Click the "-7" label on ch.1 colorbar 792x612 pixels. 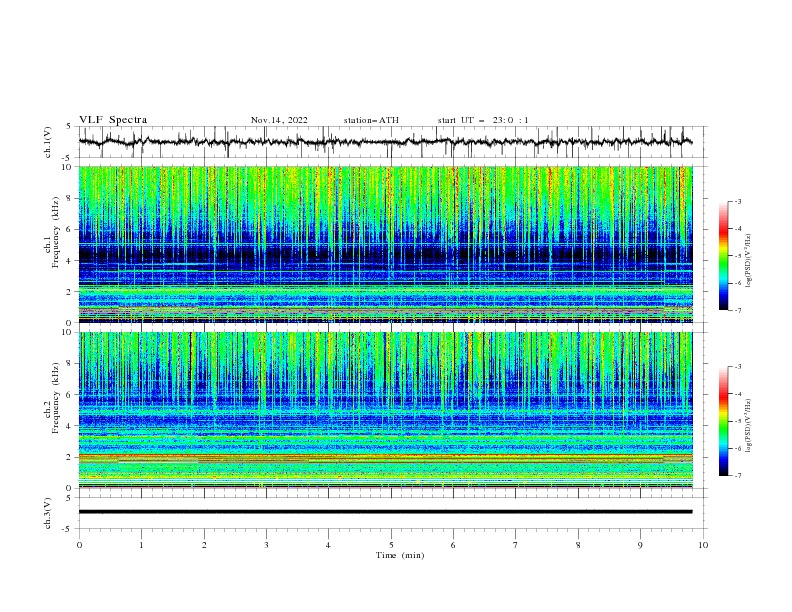[x=737, y=310]
